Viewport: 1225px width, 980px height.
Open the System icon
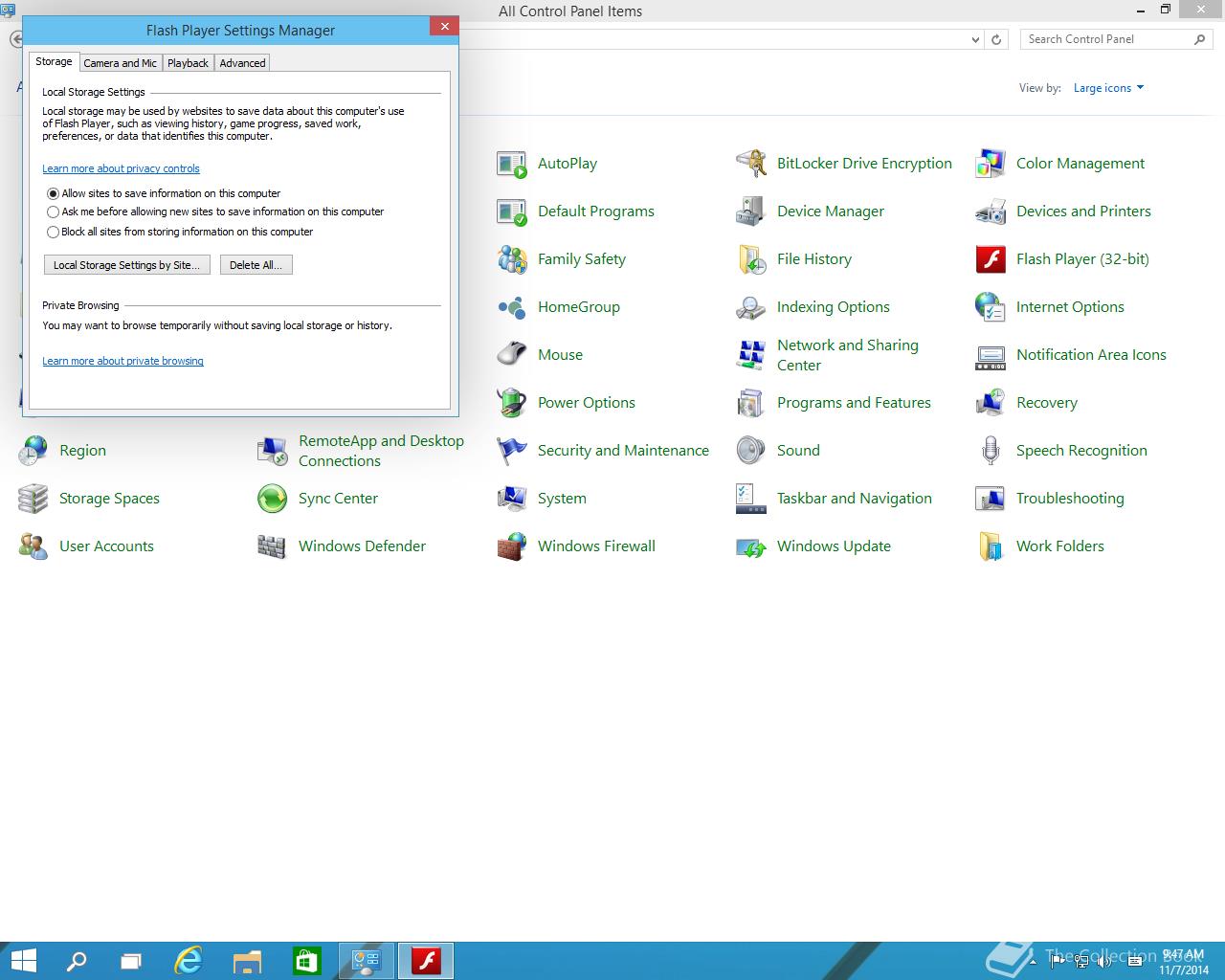(x=512, y=499)
